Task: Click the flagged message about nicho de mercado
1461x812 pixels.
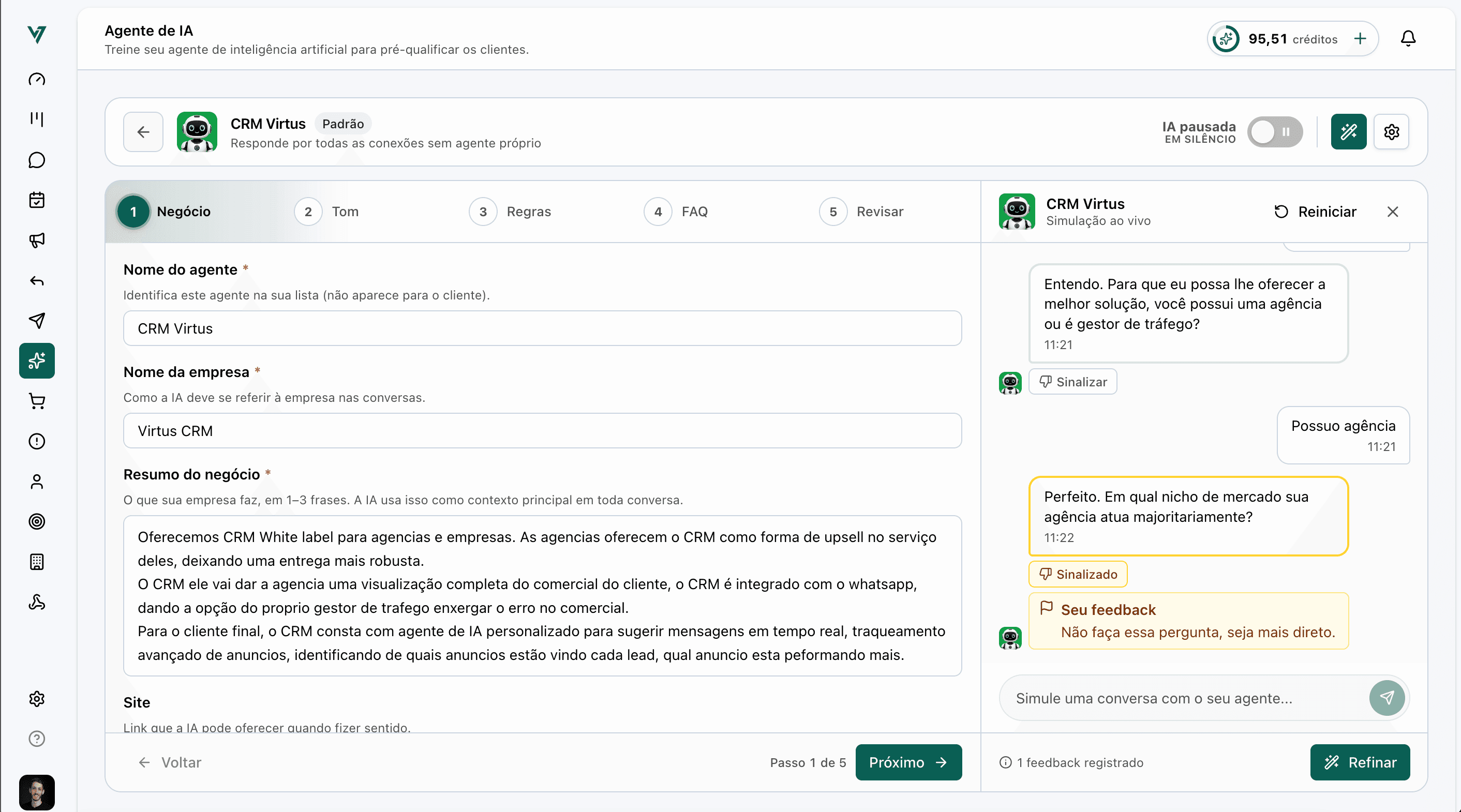Action: (x=1189, y=516)
